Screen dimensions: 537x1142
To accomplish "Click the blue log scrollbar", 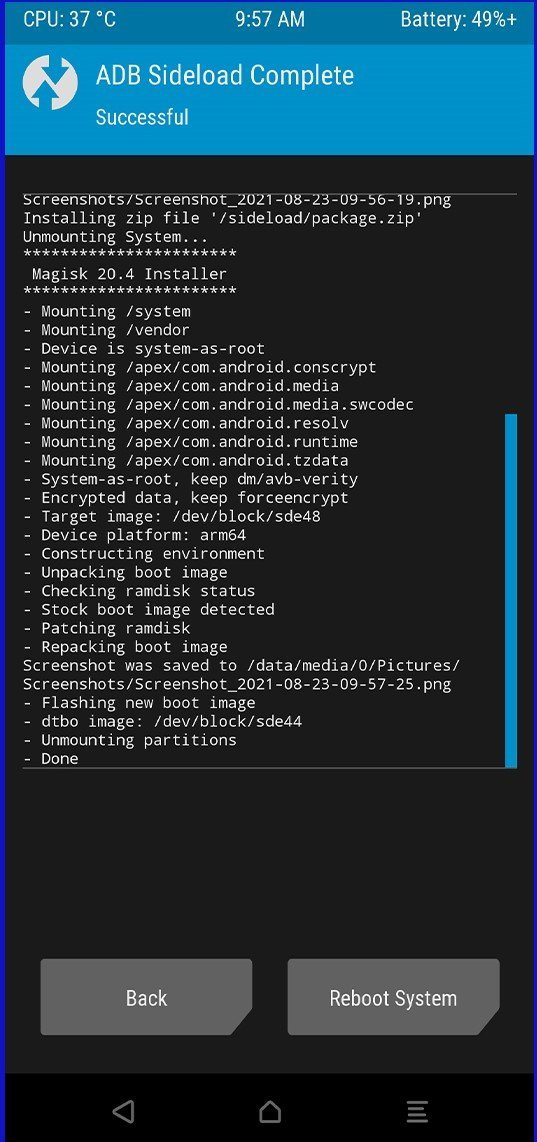I will (x=511, y=591).
